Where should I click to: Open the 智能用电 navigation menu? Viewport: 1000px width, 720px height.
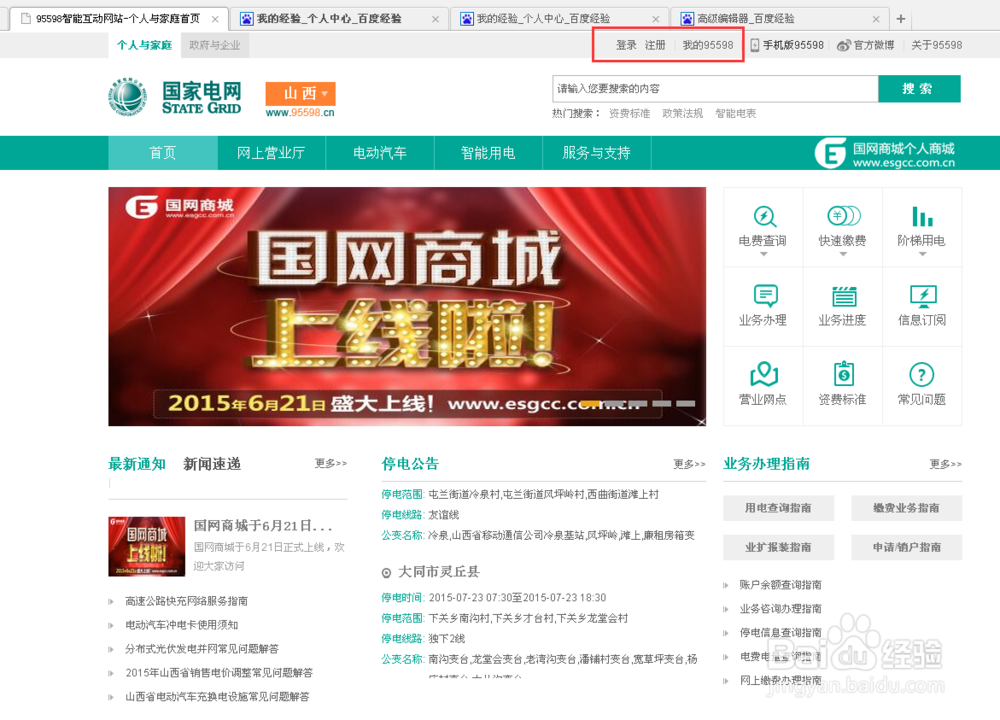[488, 153]
